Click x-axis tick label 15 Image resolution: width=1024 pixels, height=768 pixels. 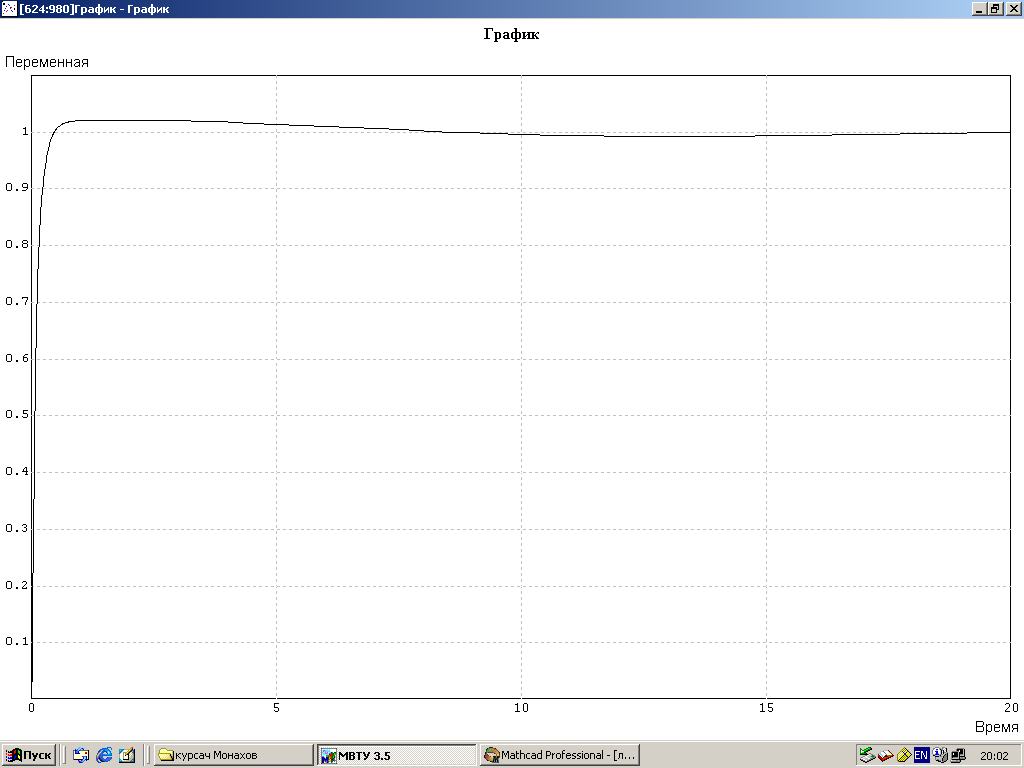[x=766, y=708]
